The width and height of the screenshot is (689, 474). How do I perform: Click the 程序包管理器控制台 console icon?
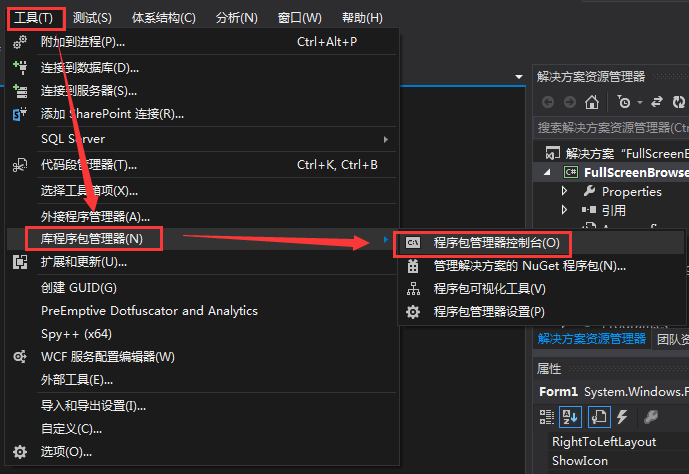click(413, 243)
